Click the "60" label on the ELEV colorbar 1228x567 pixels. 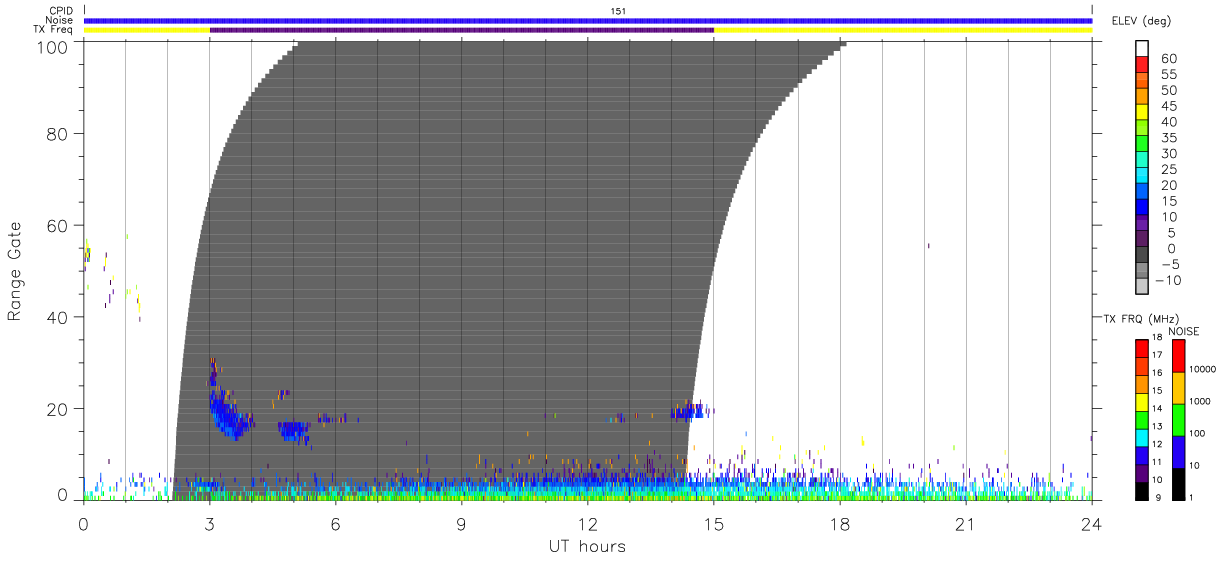pyautogui.click(x=1168, y=59)
